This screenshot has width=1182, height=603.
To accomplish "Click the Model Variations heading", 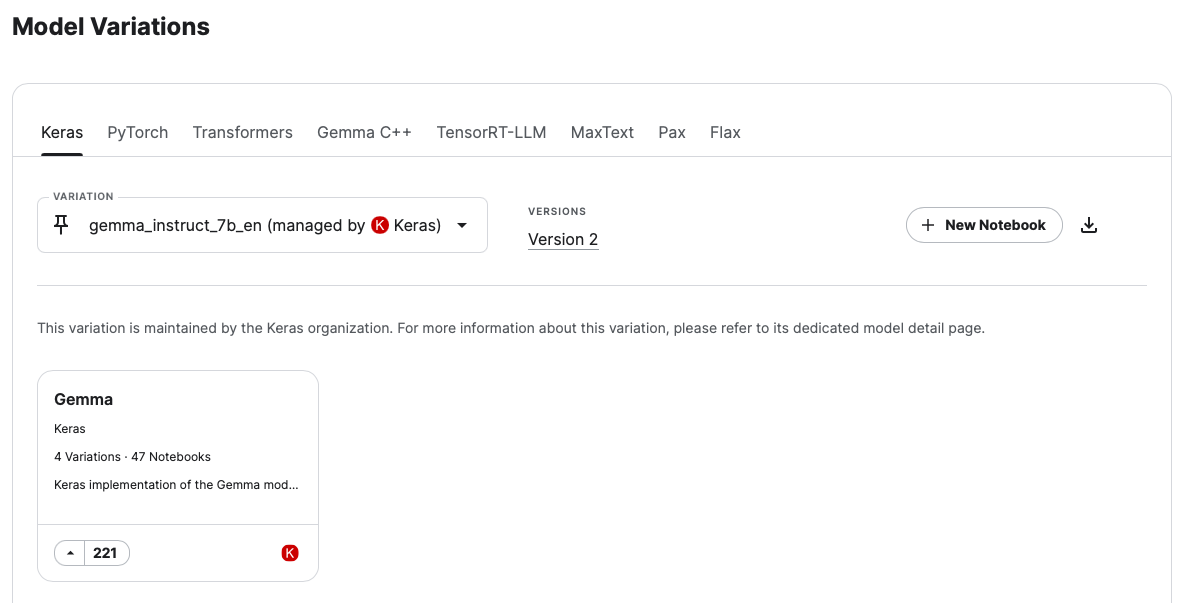I will pos(111,26).
